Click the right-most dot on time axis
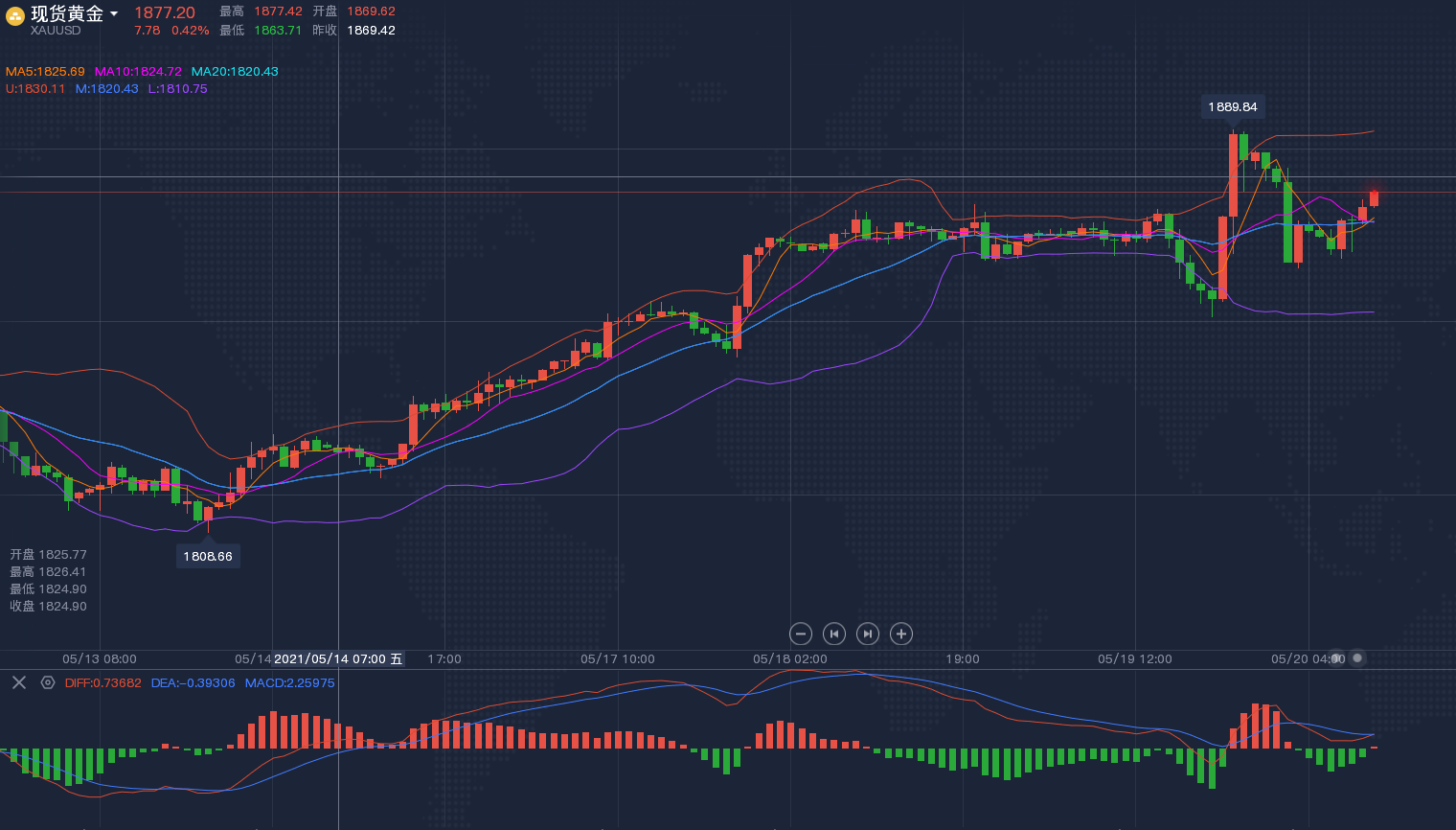This screenshot has height=830, width=1456. coord(1356,658)
